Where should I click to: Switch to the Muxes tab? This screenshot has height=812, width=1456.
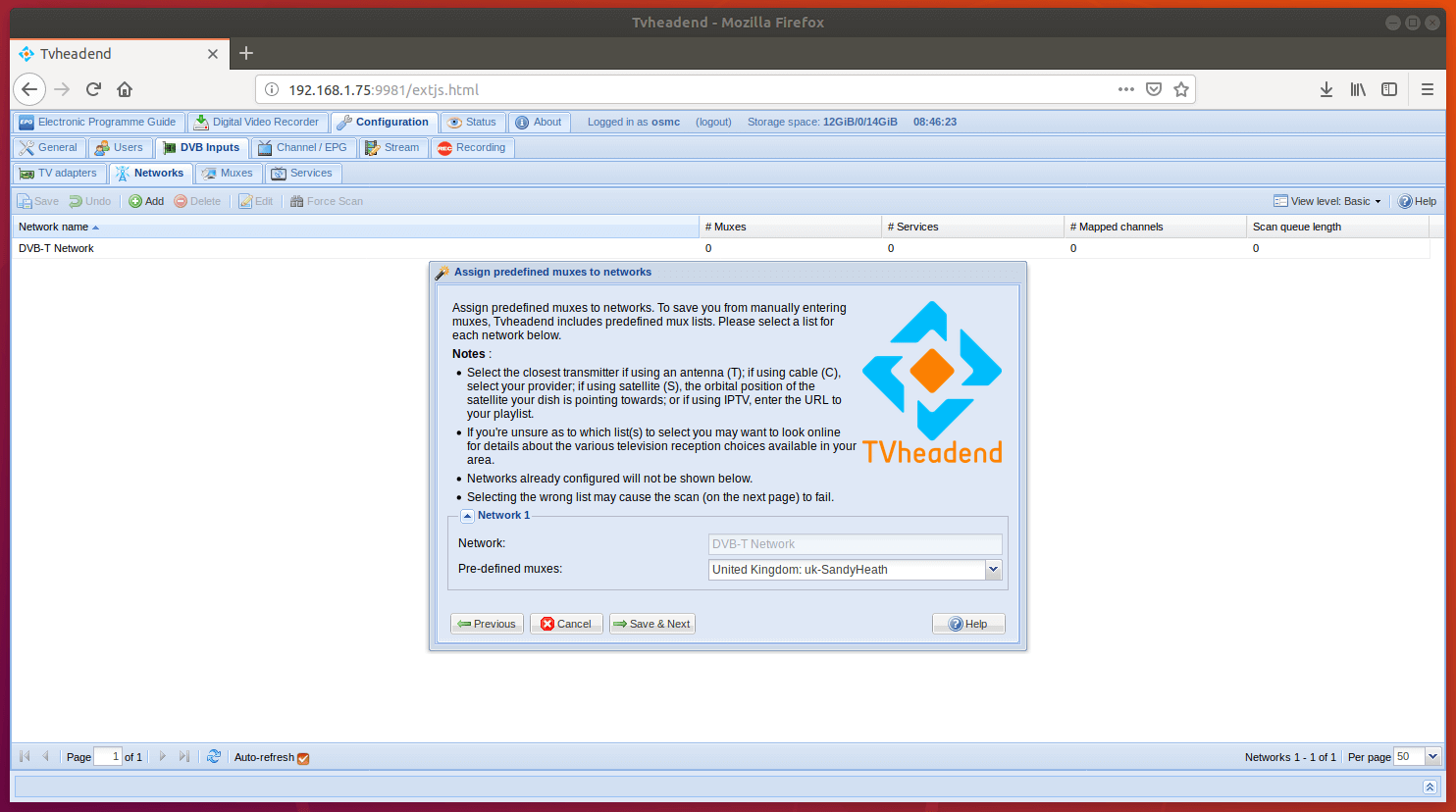tap(228, 173)
